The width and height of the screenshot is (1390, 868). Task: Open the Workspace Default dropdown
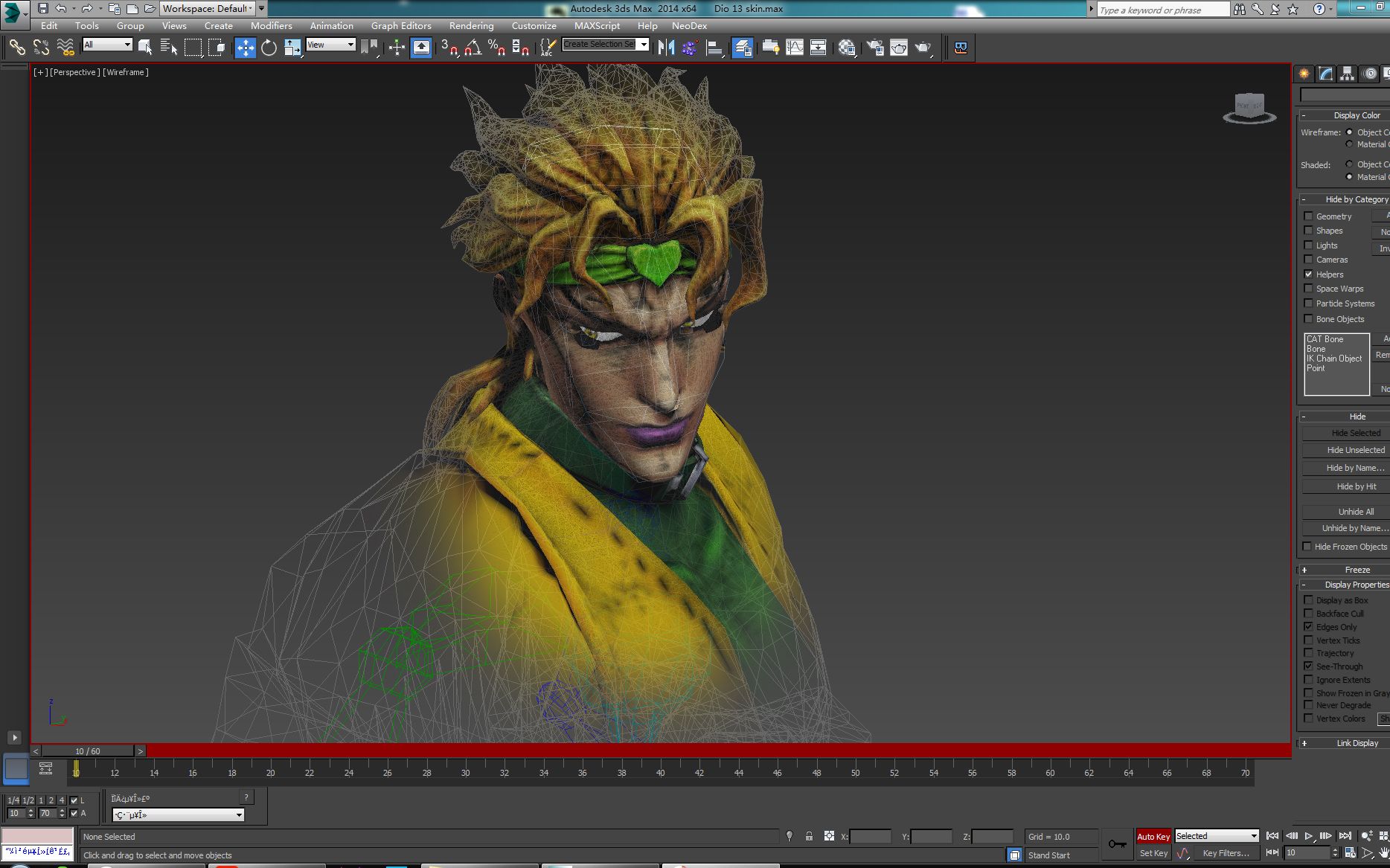(x=208, y=8)
